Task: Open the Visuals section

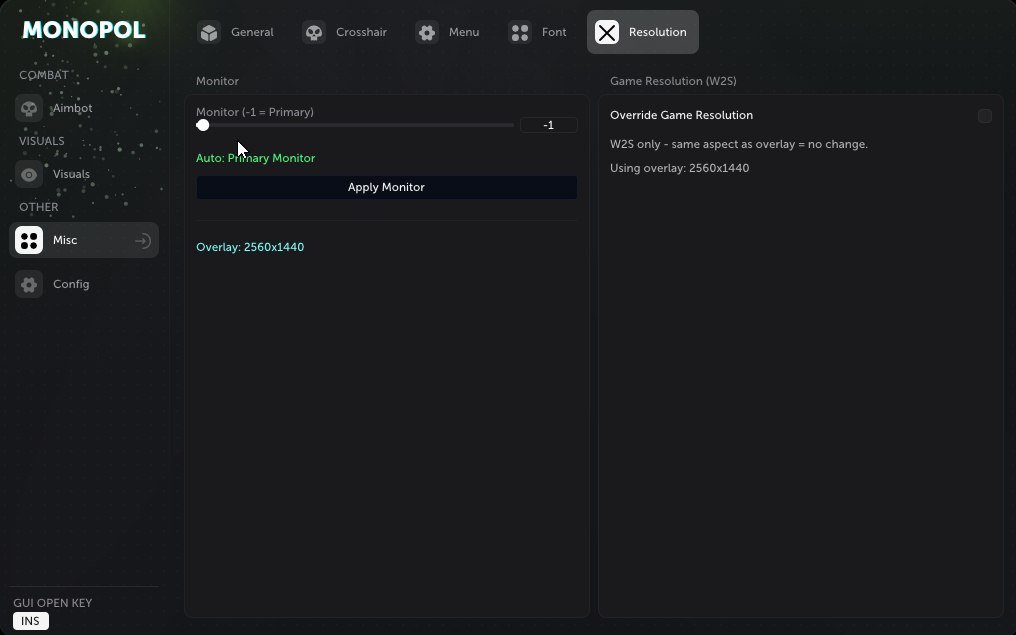Action: click(84, 174)
